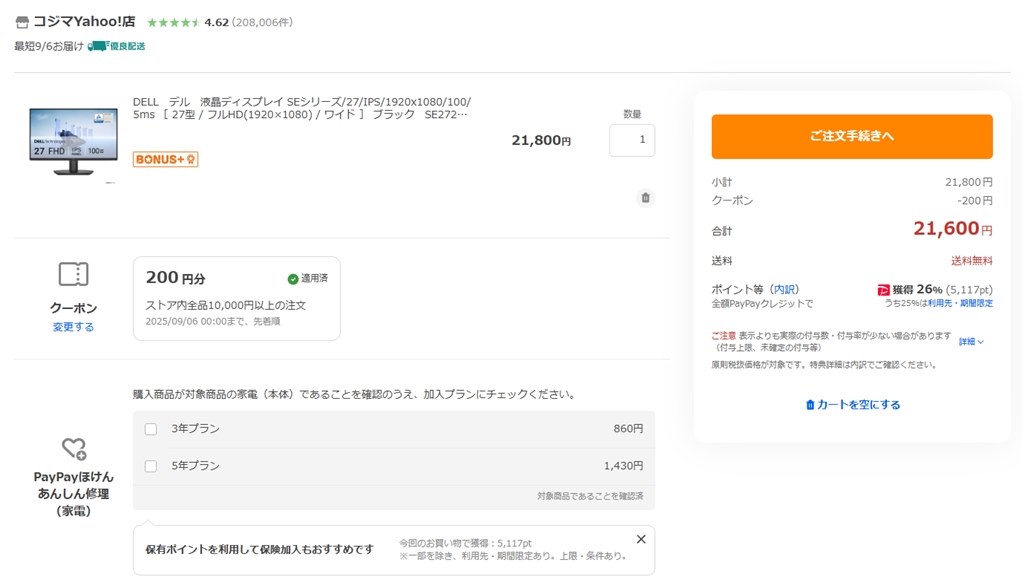1024x588 pixels.
Task: Check the 5年プラン checkbox
Action: click(151, 466)
